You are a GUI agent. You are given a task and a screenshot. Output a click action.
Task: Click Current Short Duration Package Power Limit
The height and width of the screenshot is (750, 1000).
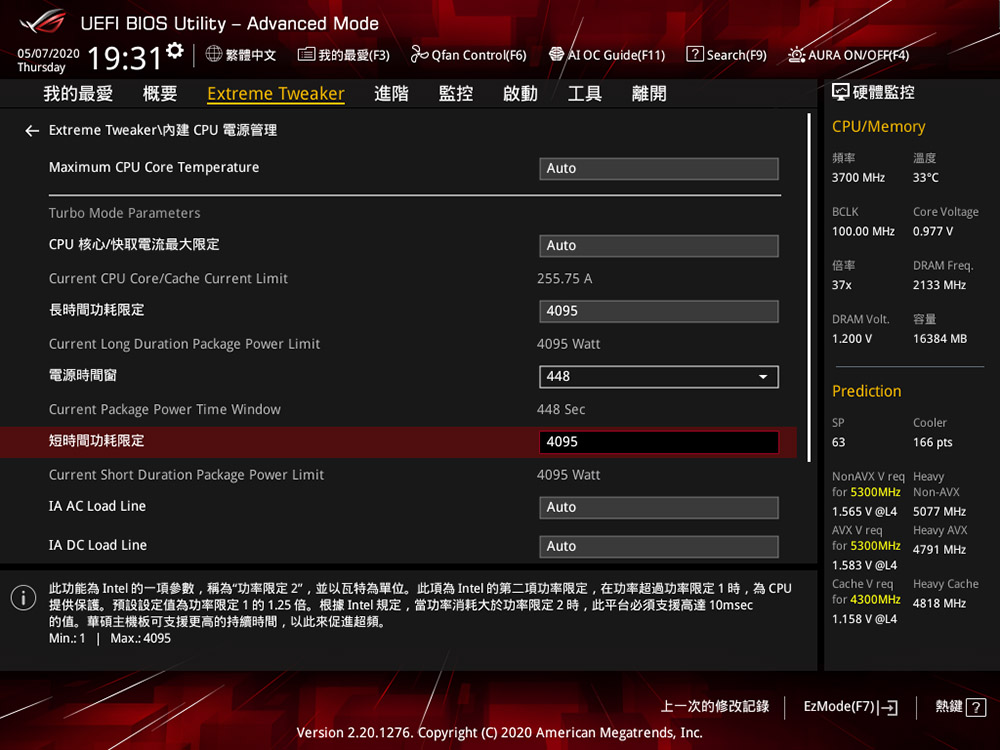click(186, 475)
